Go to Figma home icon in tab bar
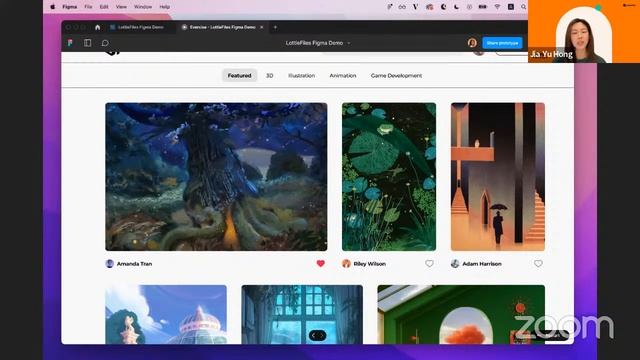640x360 pixels. click(97, 27)
